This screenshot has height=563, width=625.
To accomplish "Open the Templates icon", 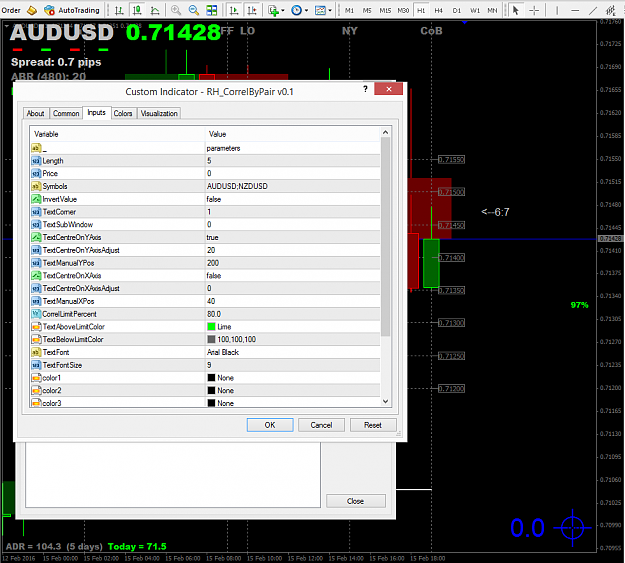I will pyautogui.click(x=320, y=10).
